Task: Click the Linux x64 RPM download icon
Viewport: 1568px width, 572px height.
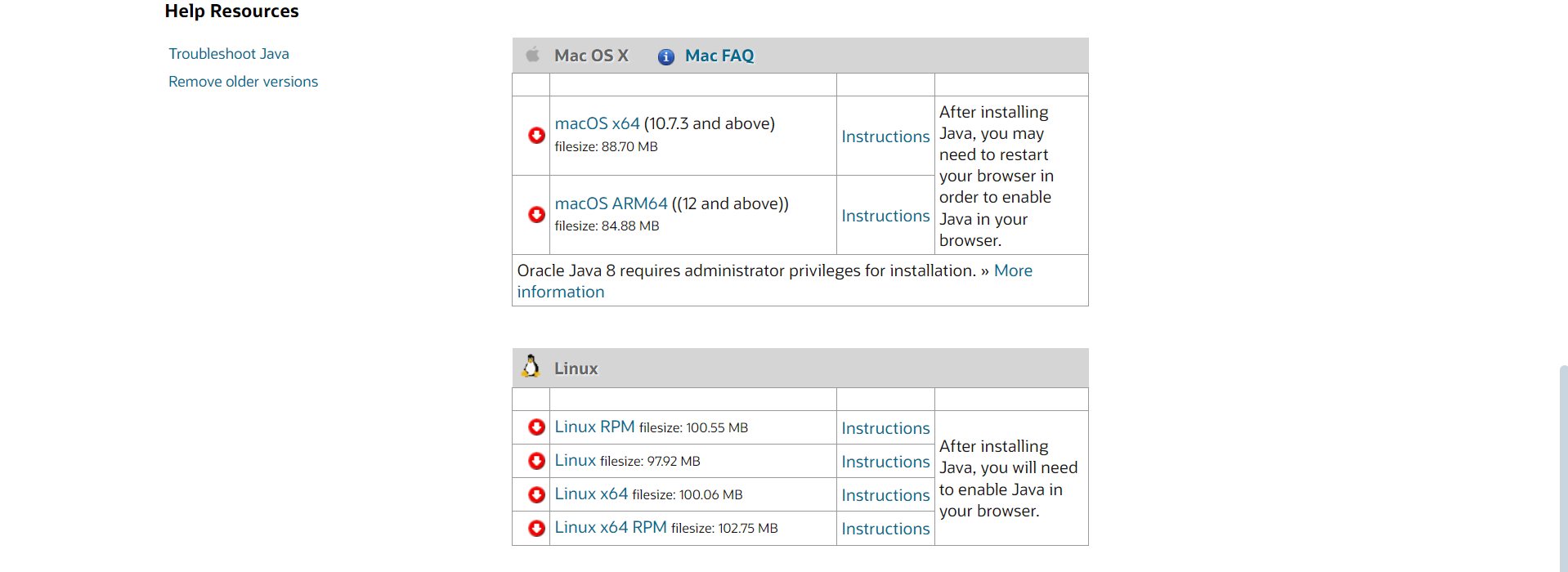Action: point(536,528)
